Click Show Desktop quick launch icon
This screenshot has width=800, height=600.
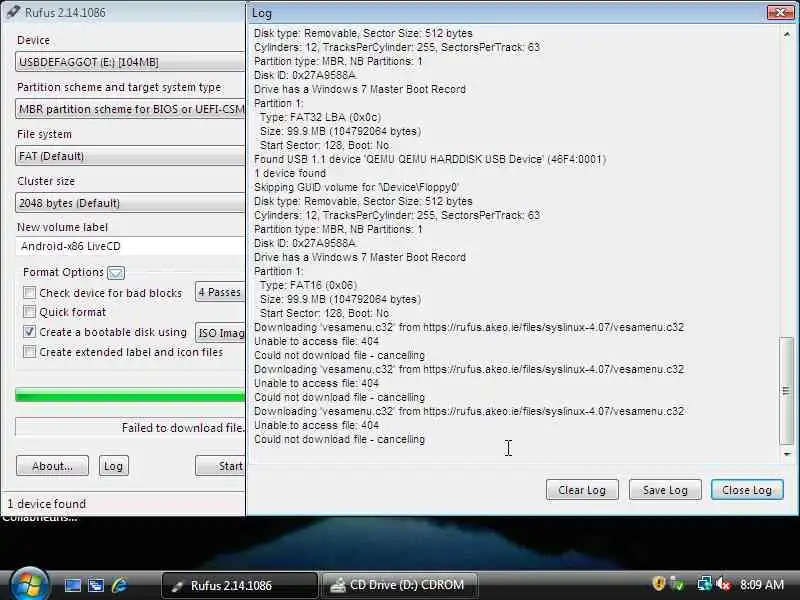(72, 585)
